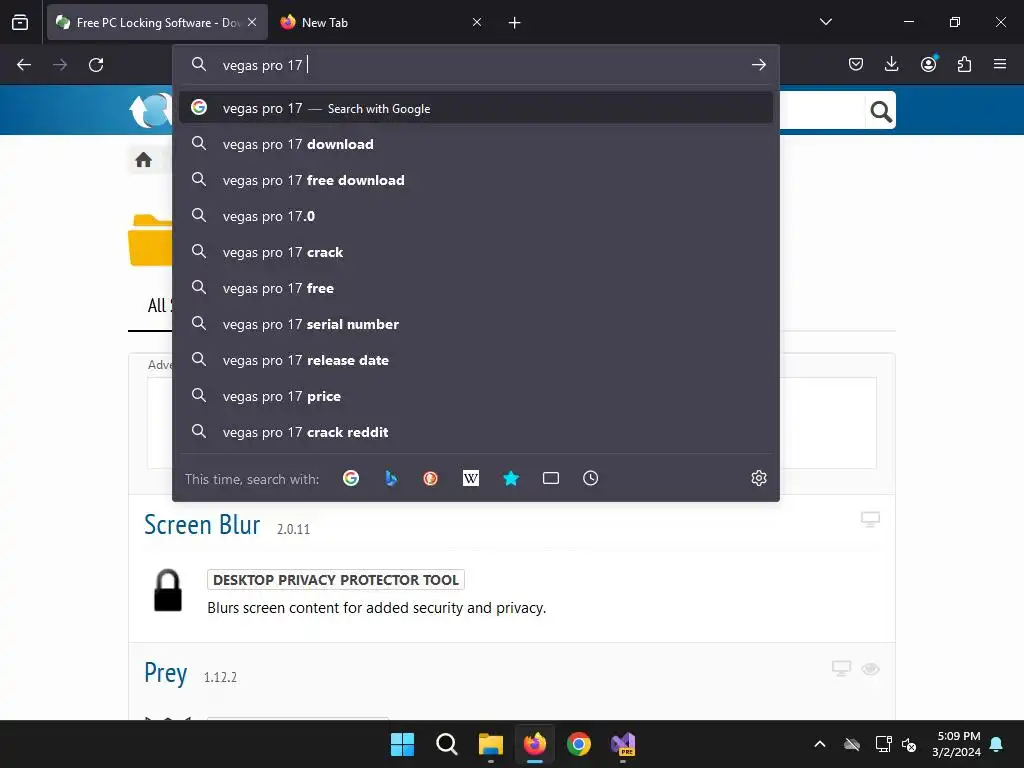Viewport: 1024px width, 768px height.
Task: Open Visual Studio Preview from taskbar
Action: tap(623, 744)
